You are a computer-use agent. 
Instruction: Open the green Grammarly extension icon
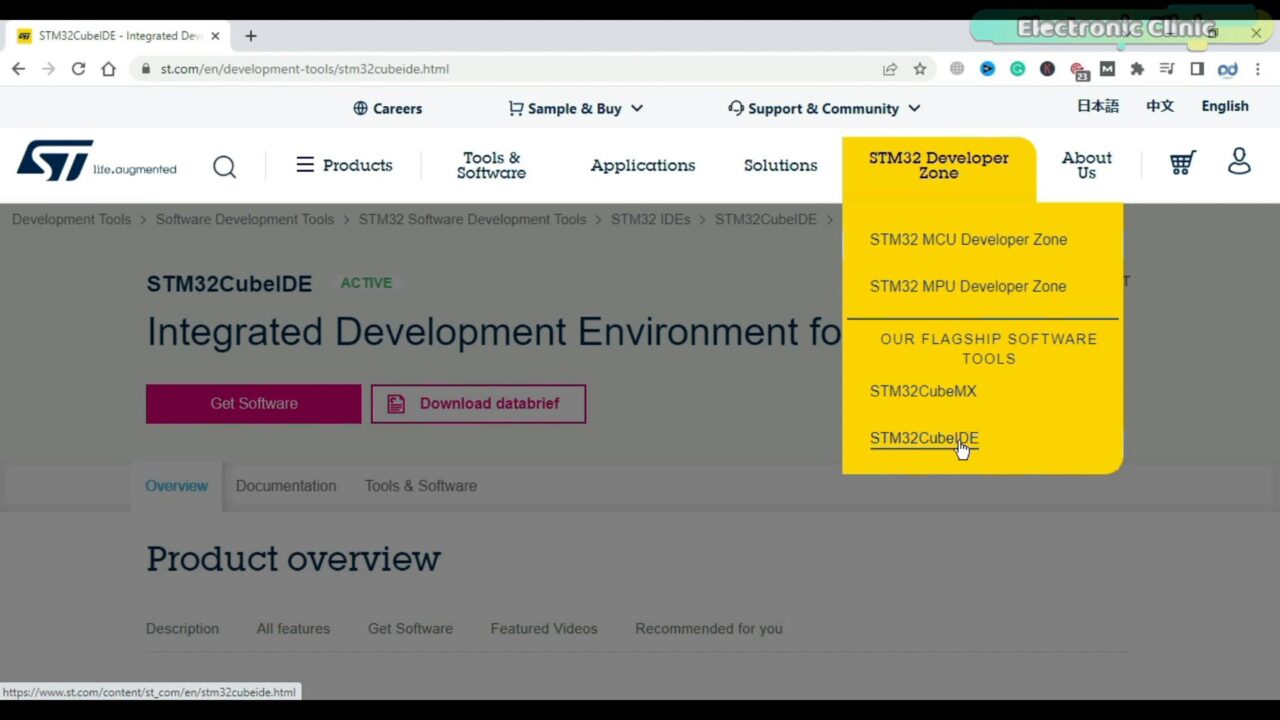(x=1017, y=69)
